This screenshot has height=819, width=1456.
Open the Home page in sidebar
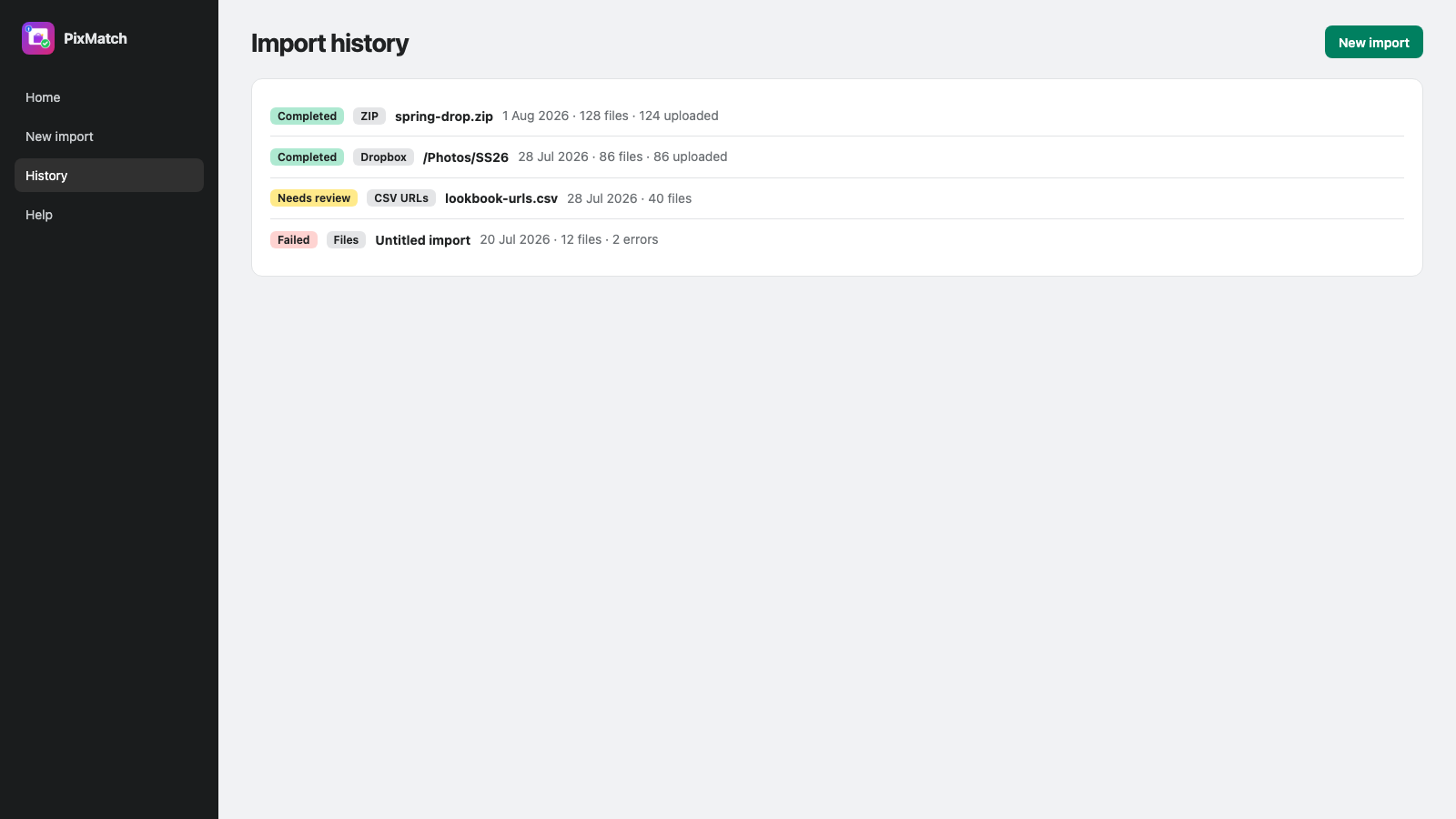tap(109, 97)
